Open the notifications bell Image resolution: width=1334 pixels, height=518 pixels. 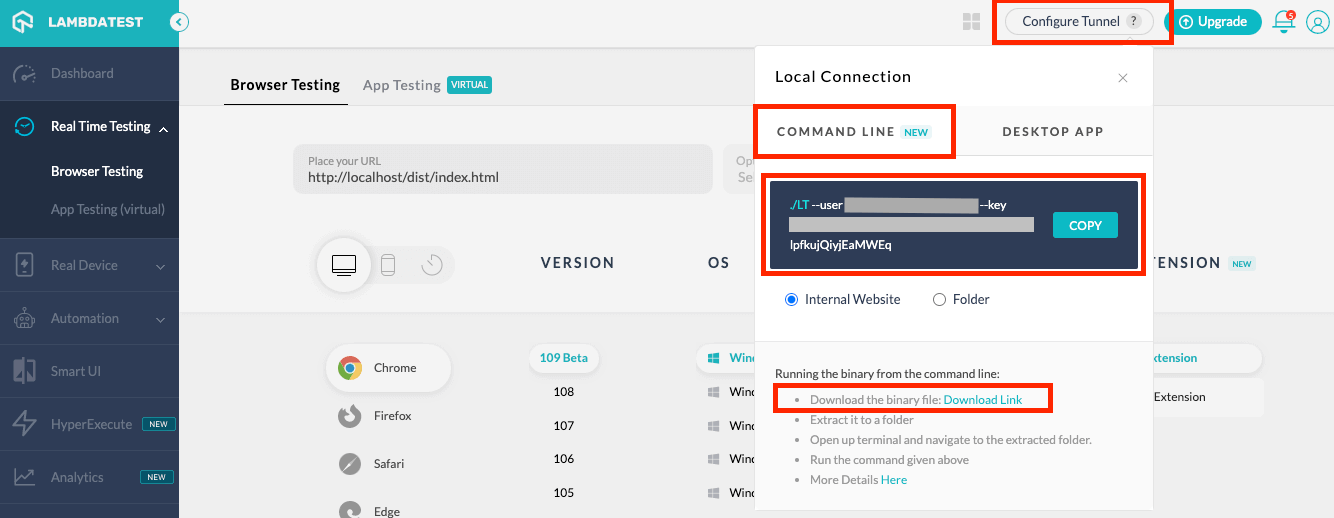(1283, 22)
